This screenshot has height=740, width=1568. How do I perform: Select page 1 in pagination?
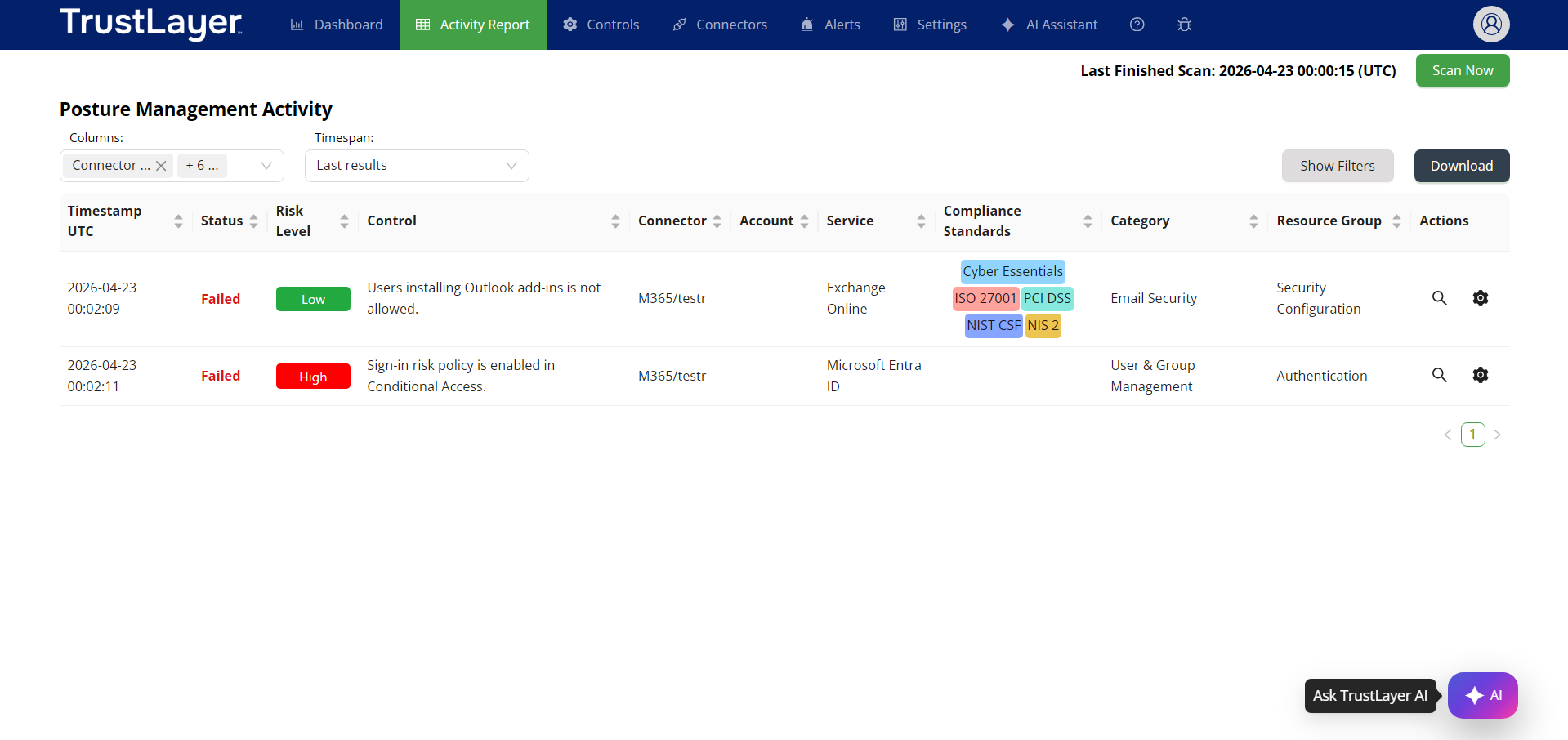1472,435
